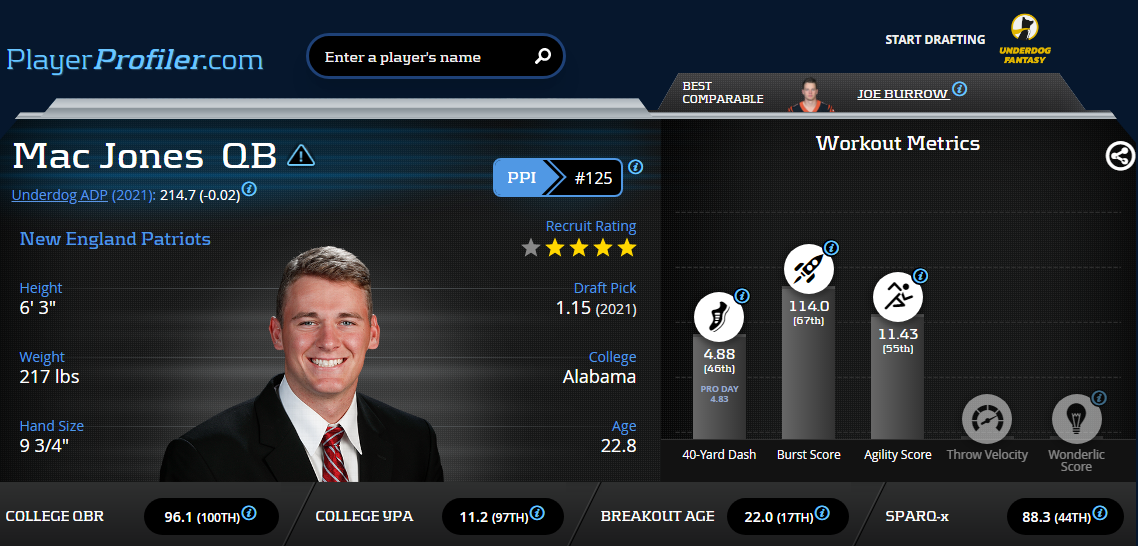Click the PlayerProfiler.com logo

coord(135,59)
